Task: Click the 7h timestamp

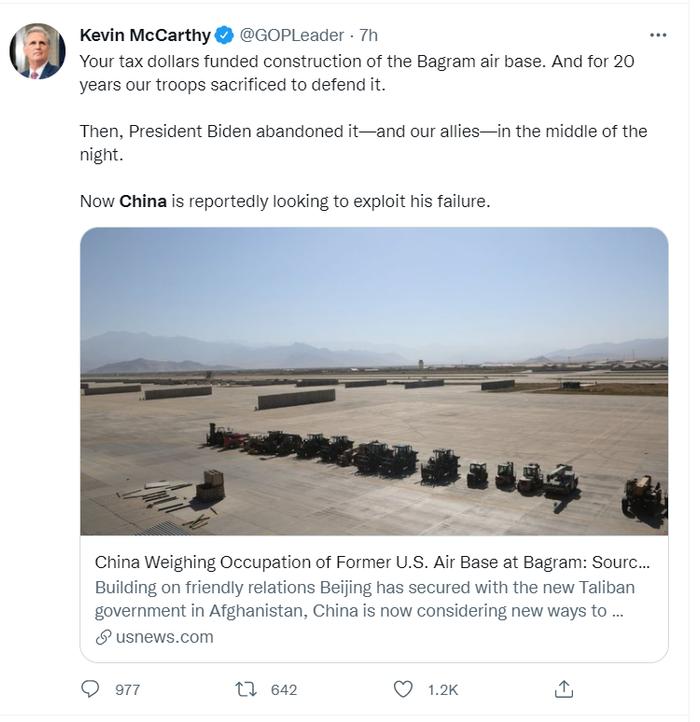Action: coord(368,35)
